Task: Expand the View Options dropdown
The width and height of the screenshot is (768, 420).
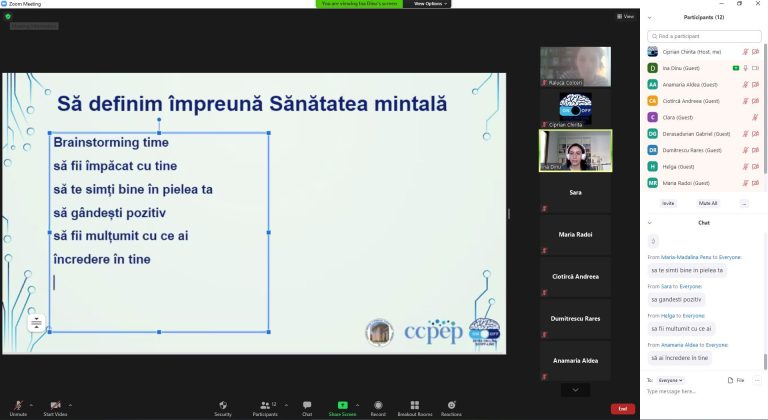Action: point(430,4)
